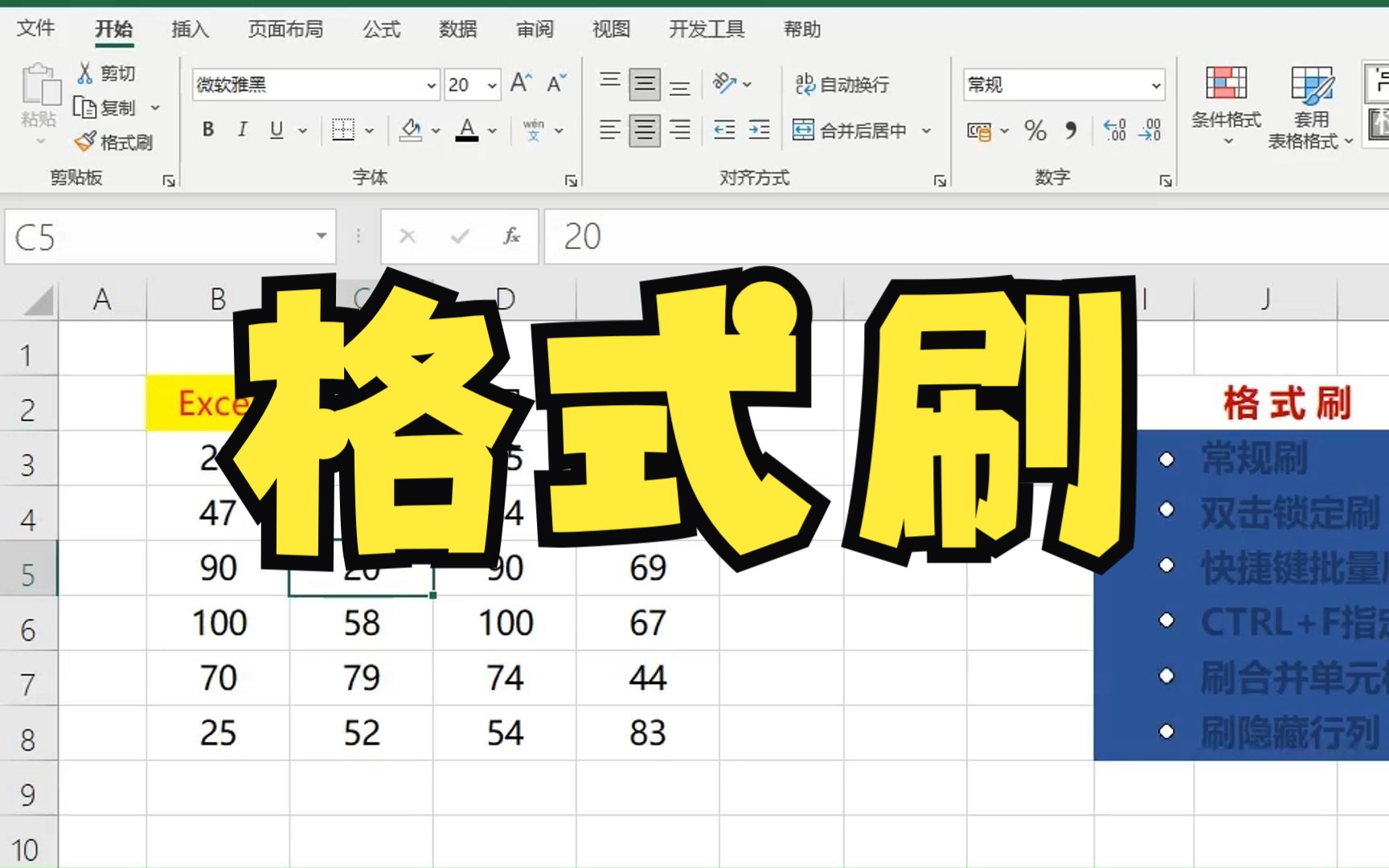Click the Paste (粘贴) clipboard icon
The image size is (1389, 868).
(39, 85)
